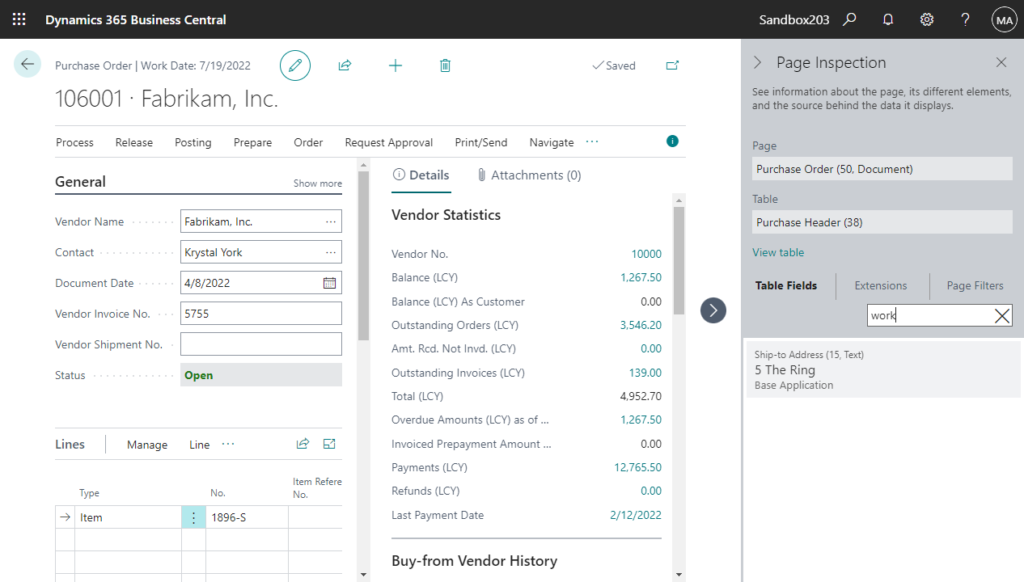Collapse FactBox pane with round arrow

[713, 310]
